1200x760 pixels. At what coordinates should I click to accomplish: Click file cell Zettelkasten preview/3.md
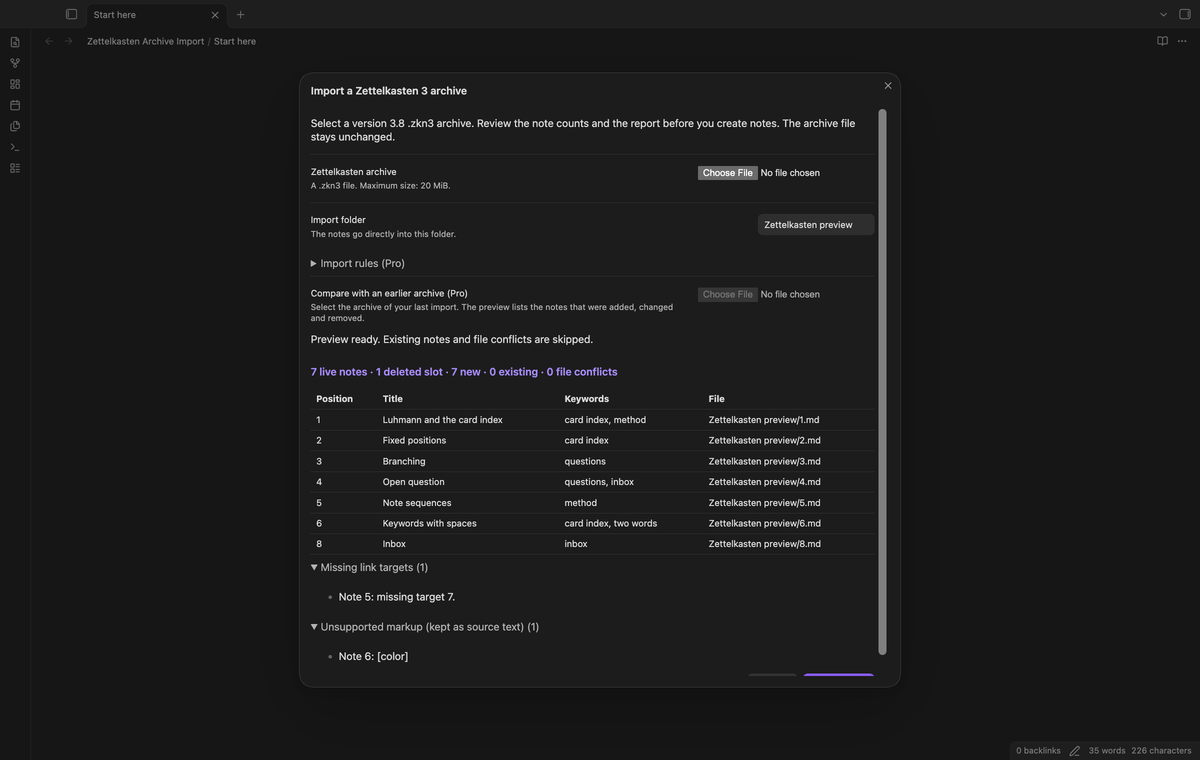(765, 461)
